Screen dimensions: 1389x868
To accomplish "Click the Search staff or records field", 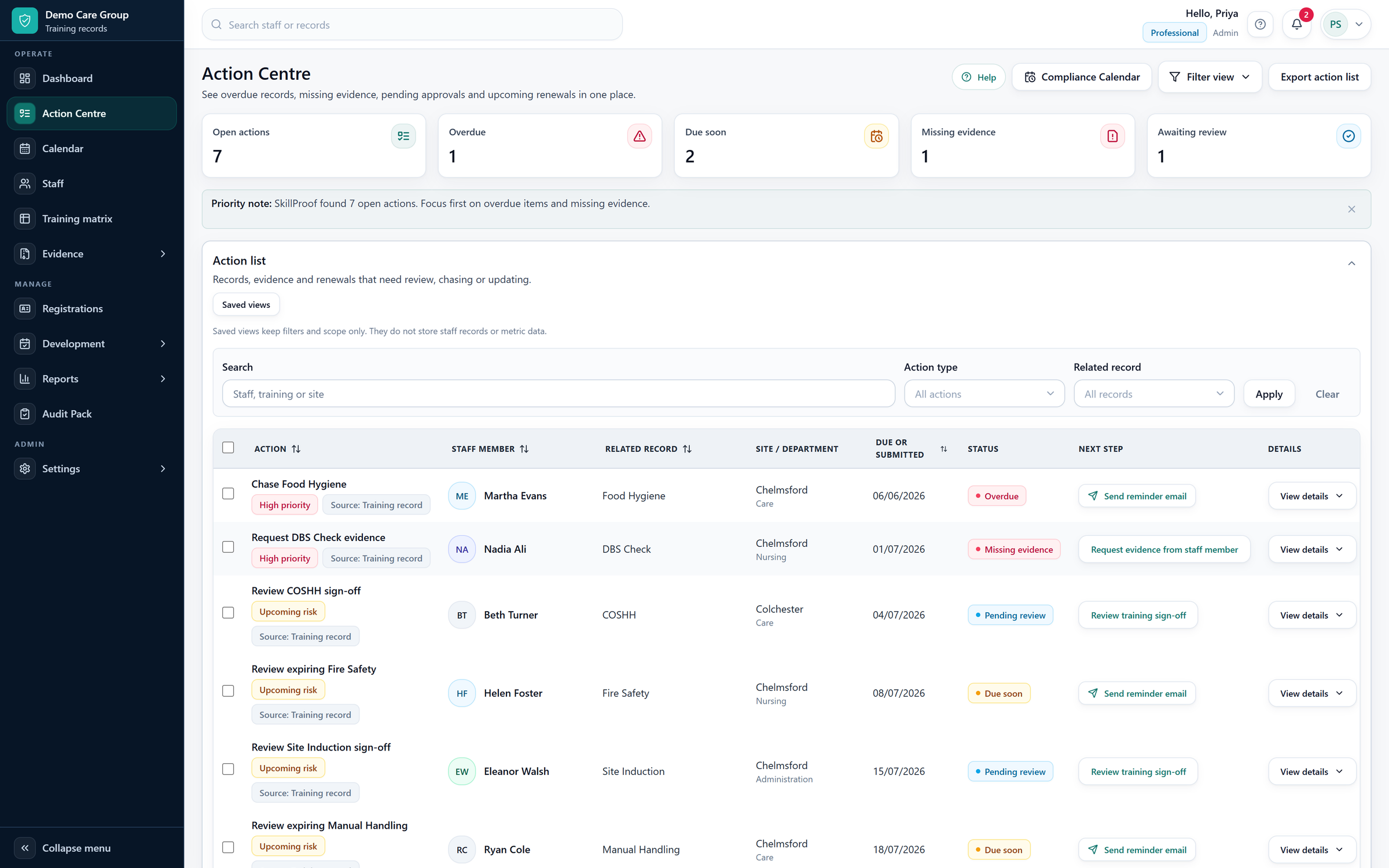I will tap(412, 25).
